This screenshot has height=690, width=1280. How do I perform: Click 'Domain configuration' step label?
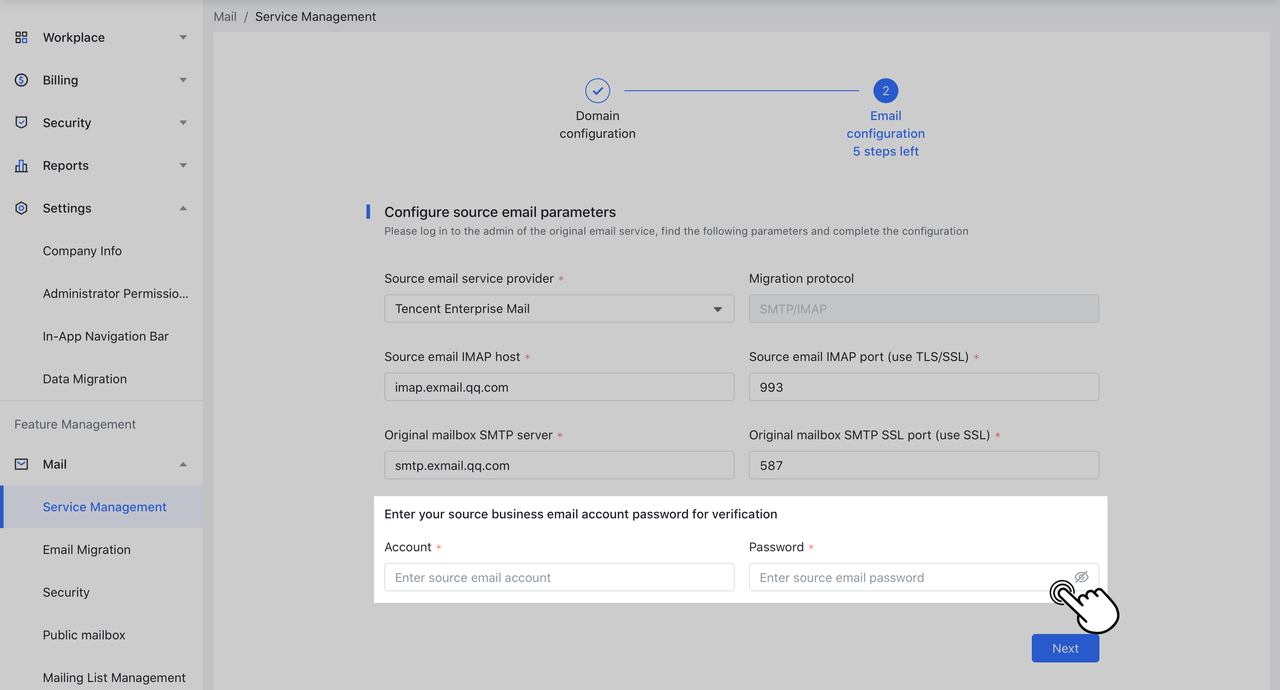click(597, 125)
